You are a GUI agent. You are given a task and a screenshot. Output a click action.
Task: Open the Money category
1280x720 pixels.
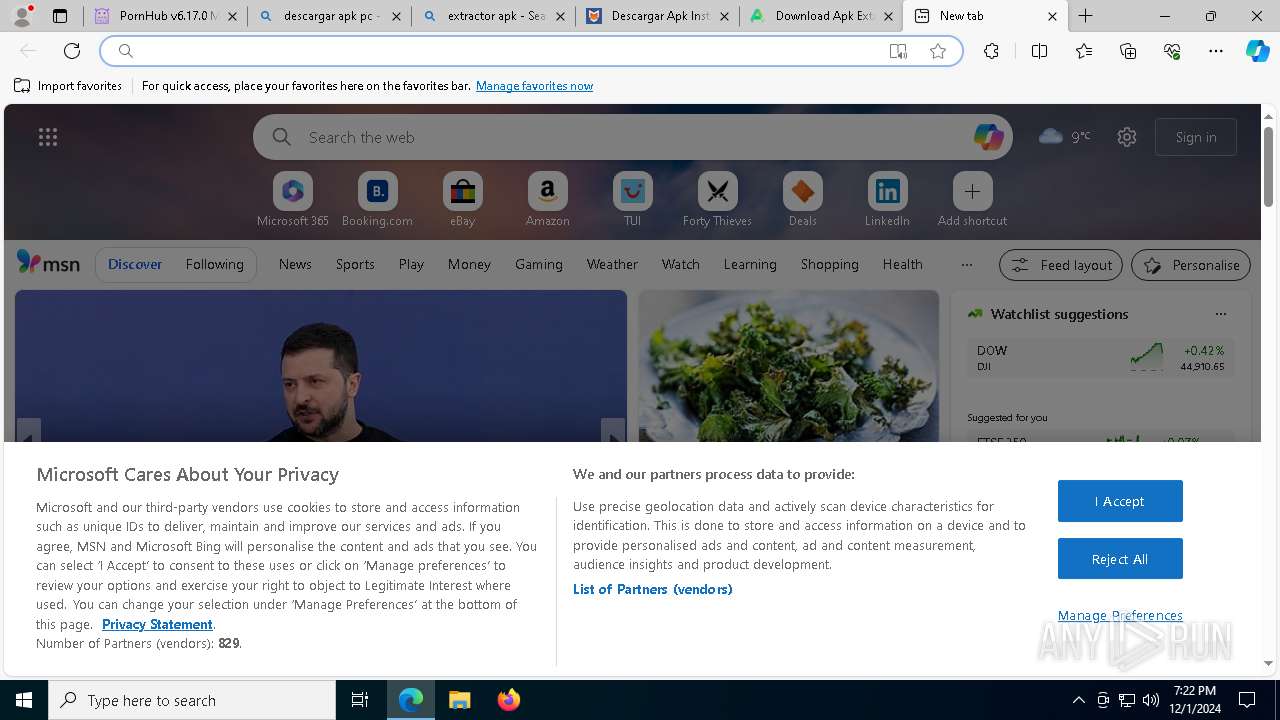[x=469, y=264]
